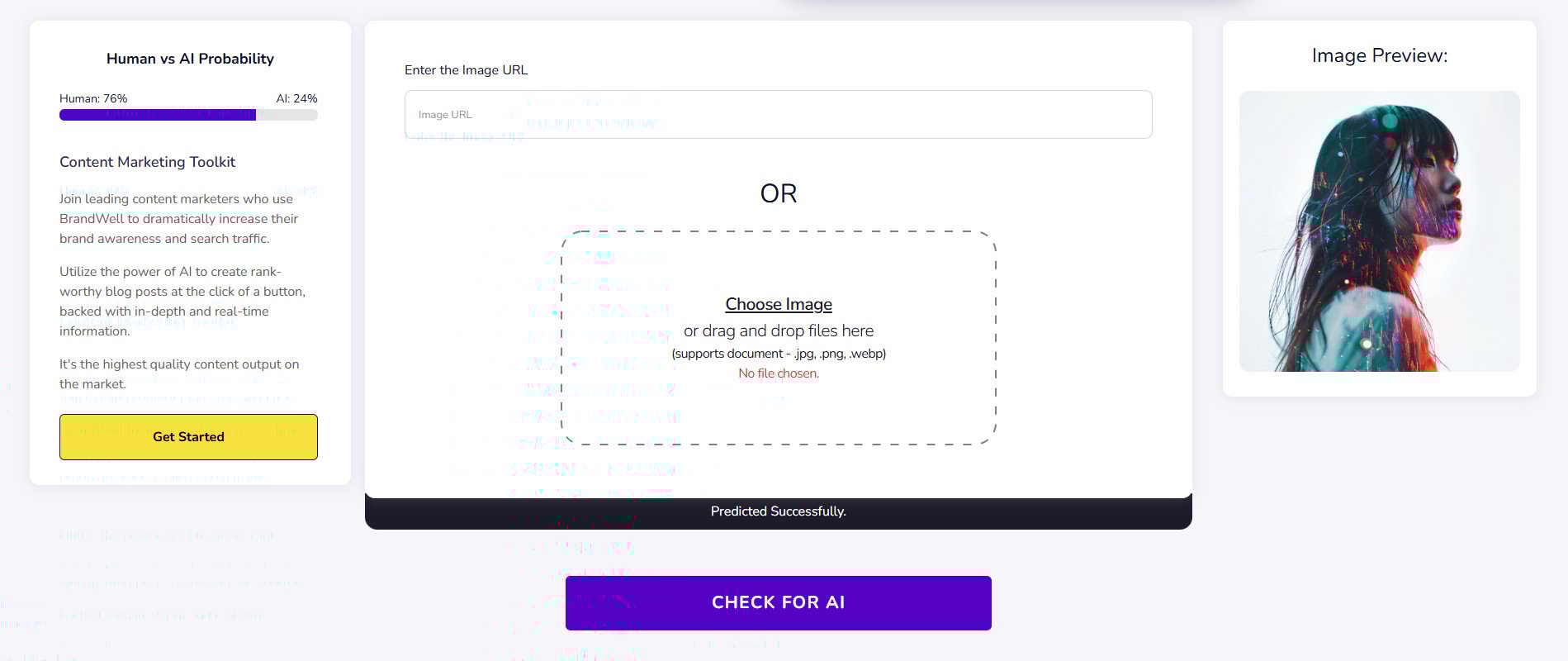Click the supported formats note (.jpg, .png, .webp)

click(x=778, y=354)
